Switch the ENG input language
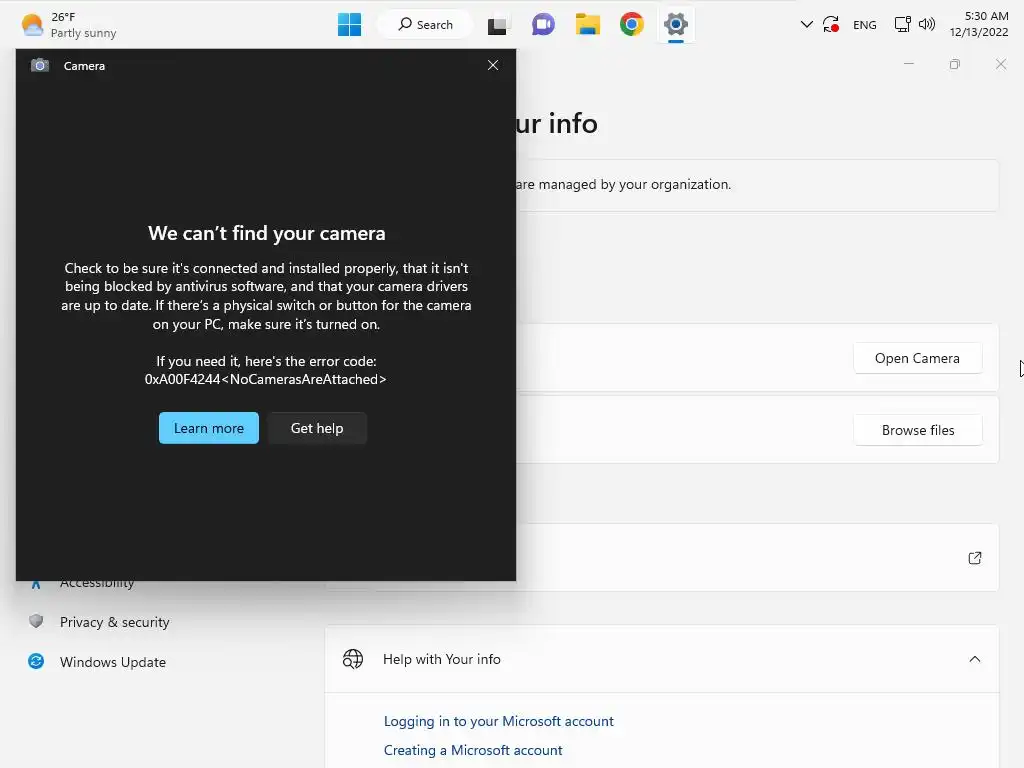The image size is (1024, 768). point(865,25)
